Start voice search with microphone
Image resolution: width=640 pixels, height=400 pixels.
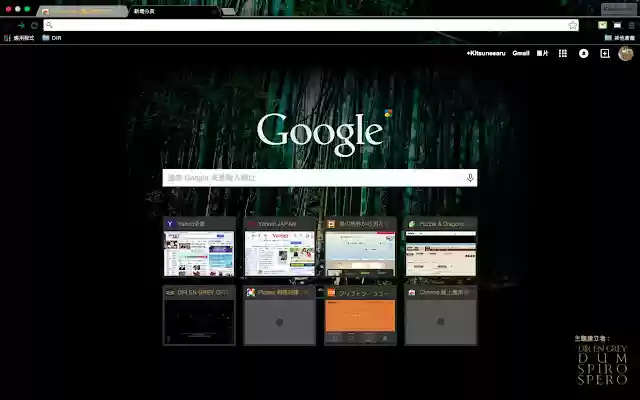tap(470, 178)
